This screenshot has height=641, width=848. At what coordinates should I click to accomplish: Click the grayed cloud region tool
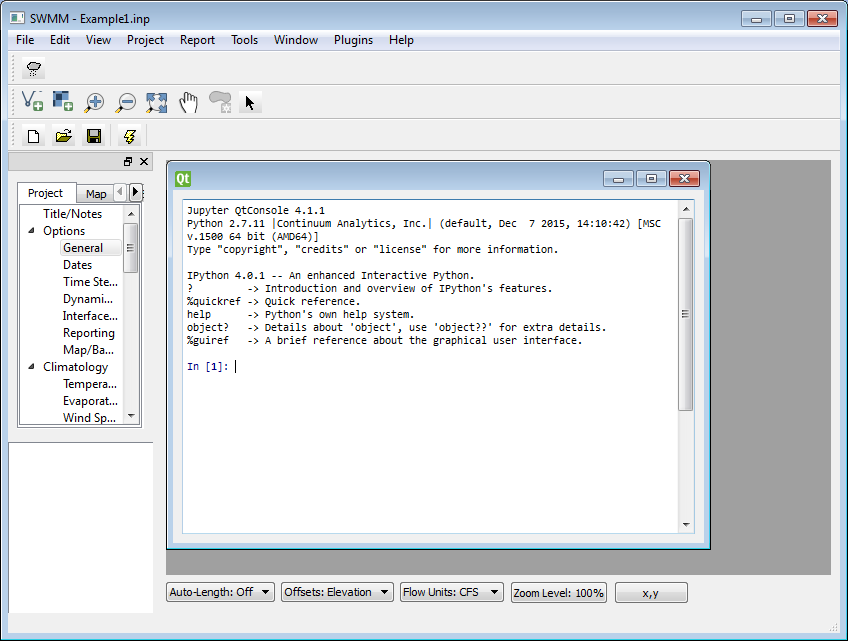220,102
